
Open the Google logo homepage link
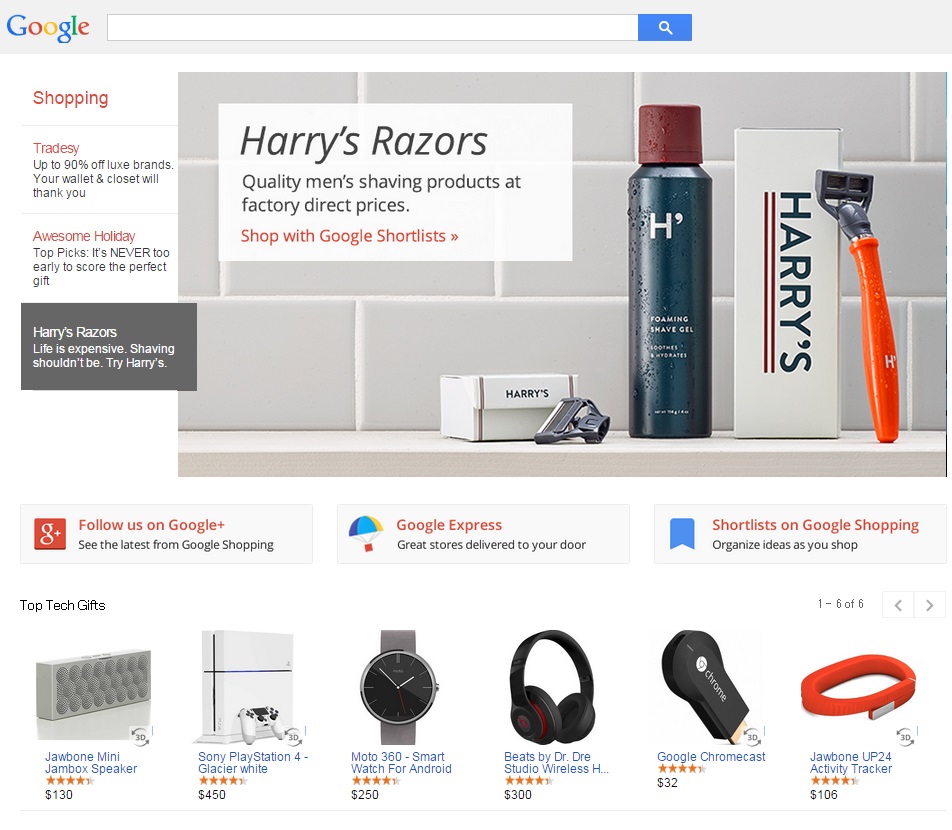coord(48,28)
